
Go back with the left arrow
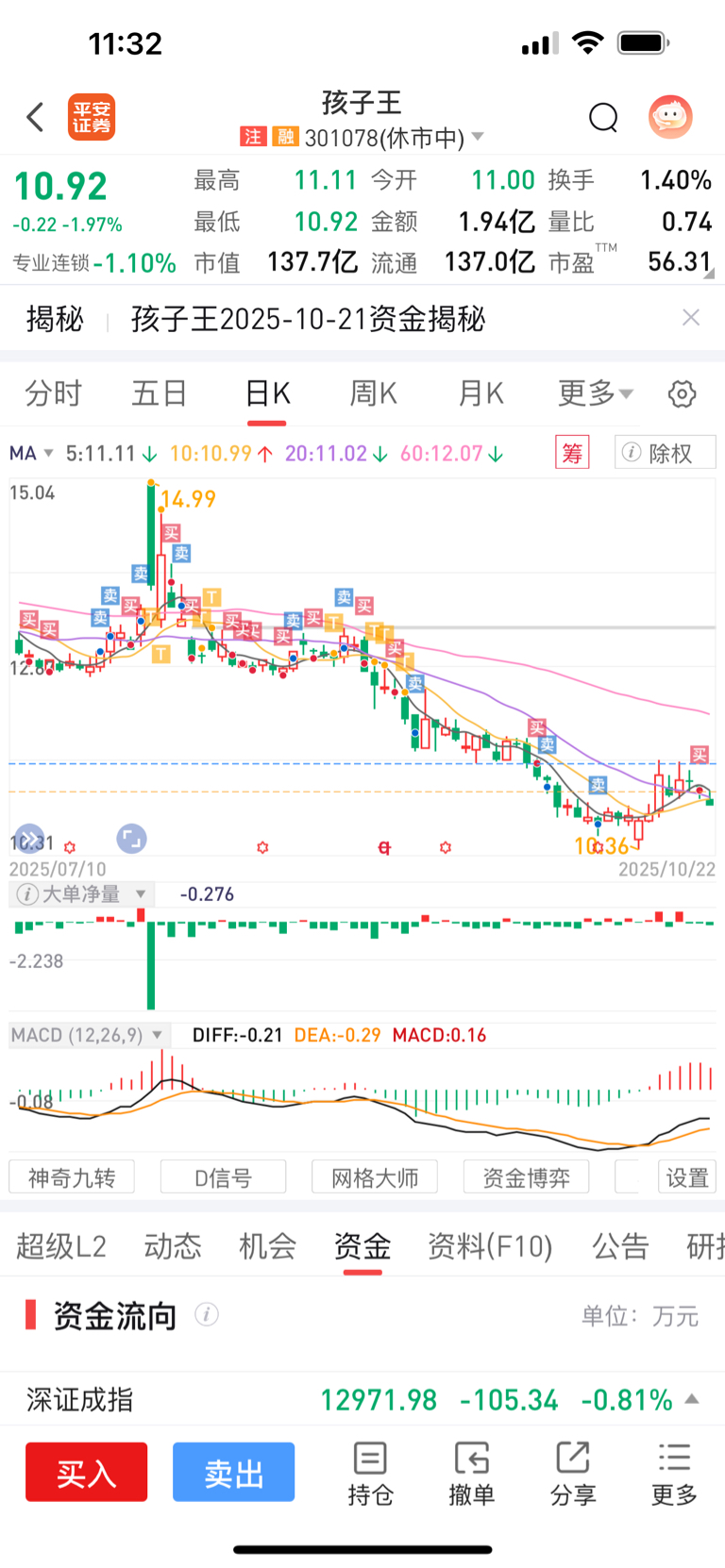pyautogui.click(x=35, y=118)
